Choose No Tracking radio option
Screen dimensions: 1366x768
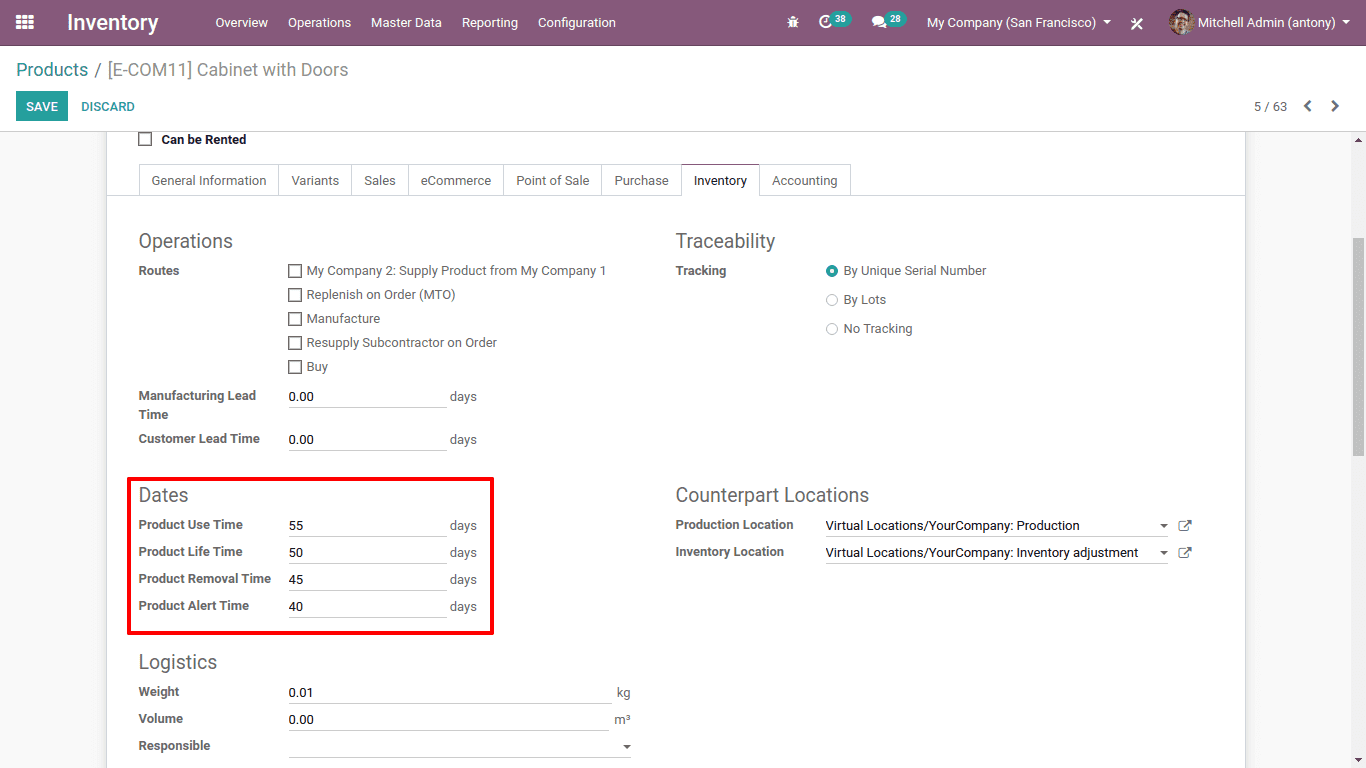pyautogui.click(x=832, y=329)
